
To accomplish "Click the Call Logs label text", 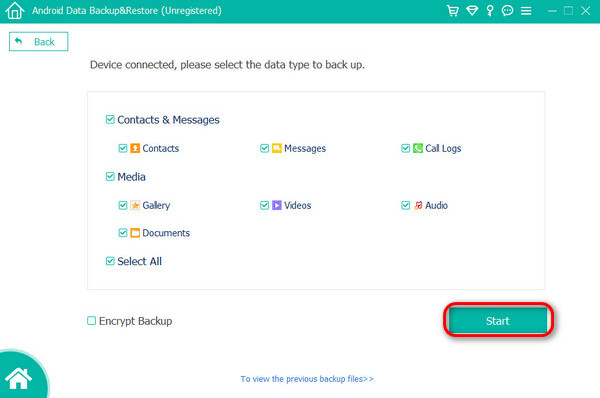I will click(443, 148).
